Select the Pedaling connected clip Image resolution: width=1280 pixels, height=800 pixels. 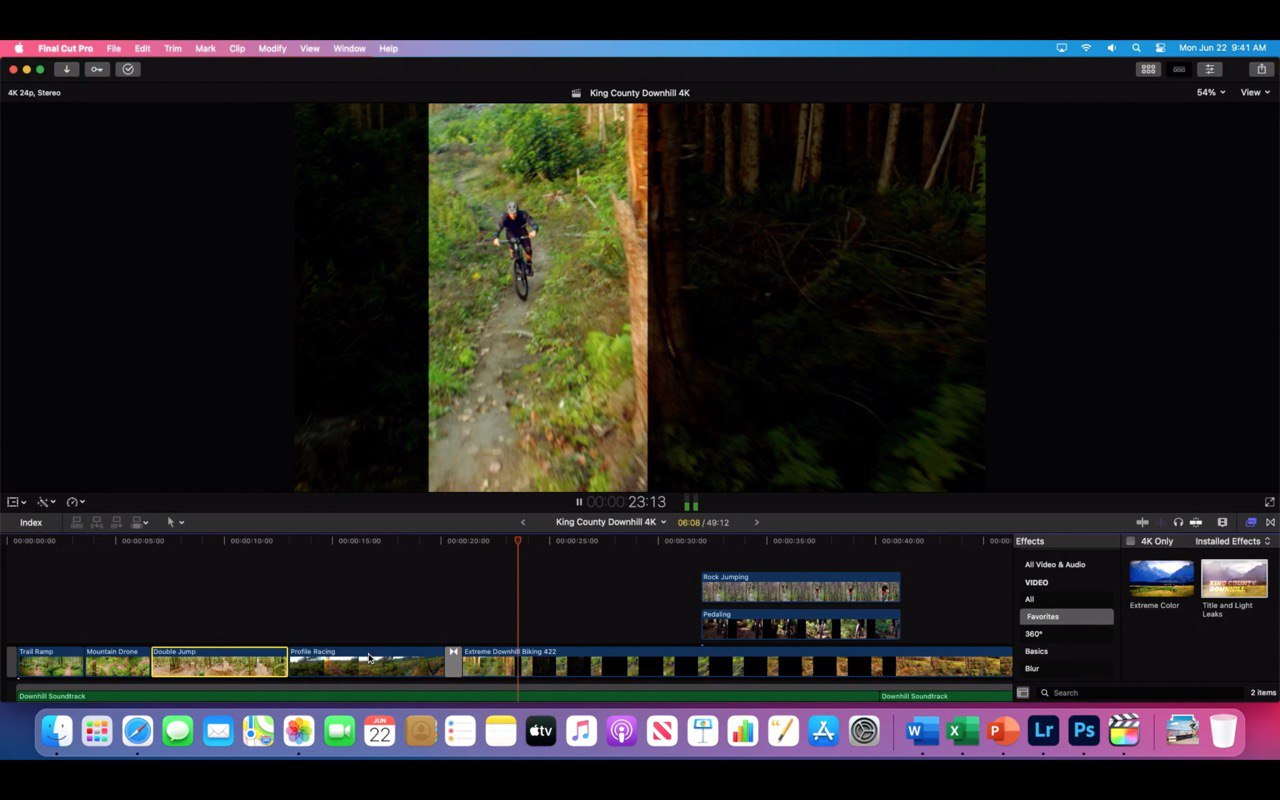(800, 624)
